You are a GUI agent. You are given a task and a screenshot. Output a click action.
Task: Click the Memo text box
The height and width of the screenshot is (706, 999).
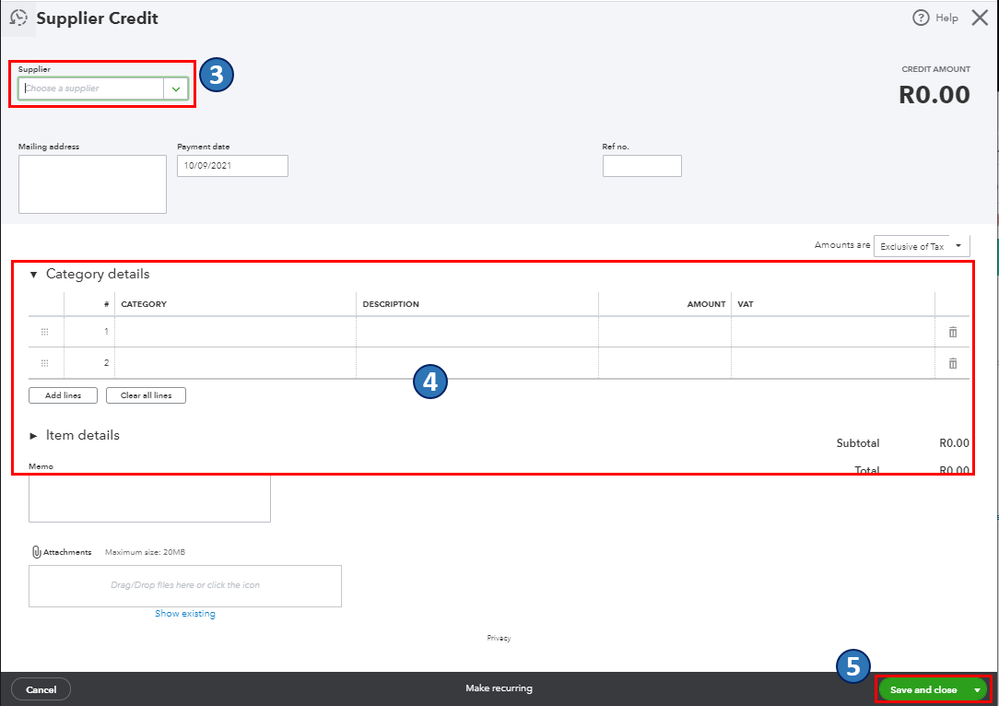coord(150,498)
